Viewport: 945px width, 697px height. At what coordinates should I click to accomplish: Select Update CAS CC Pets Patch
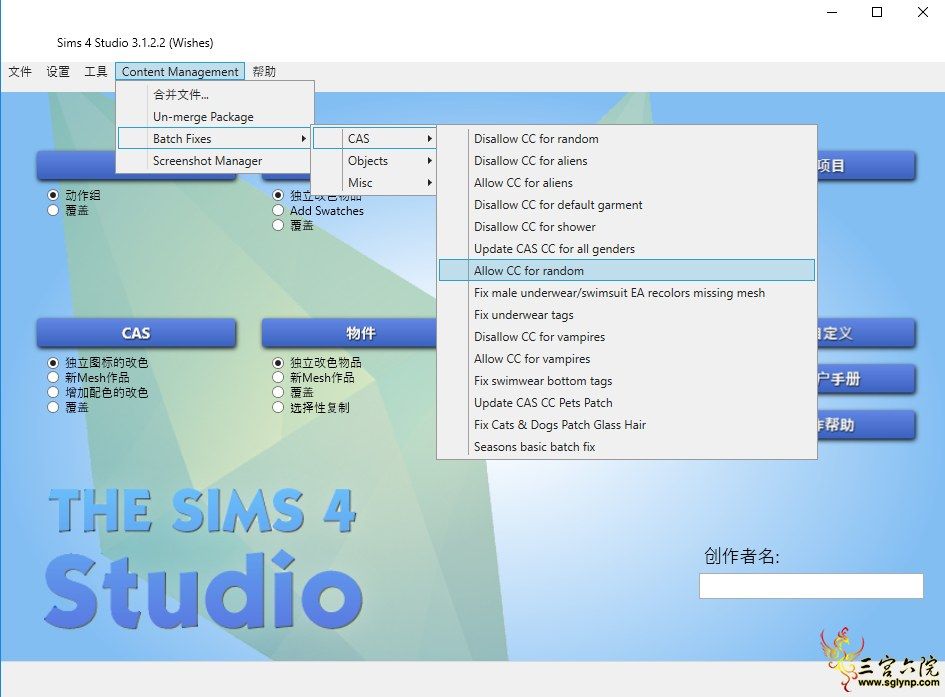pyautogui.click(x=627, y=402)
